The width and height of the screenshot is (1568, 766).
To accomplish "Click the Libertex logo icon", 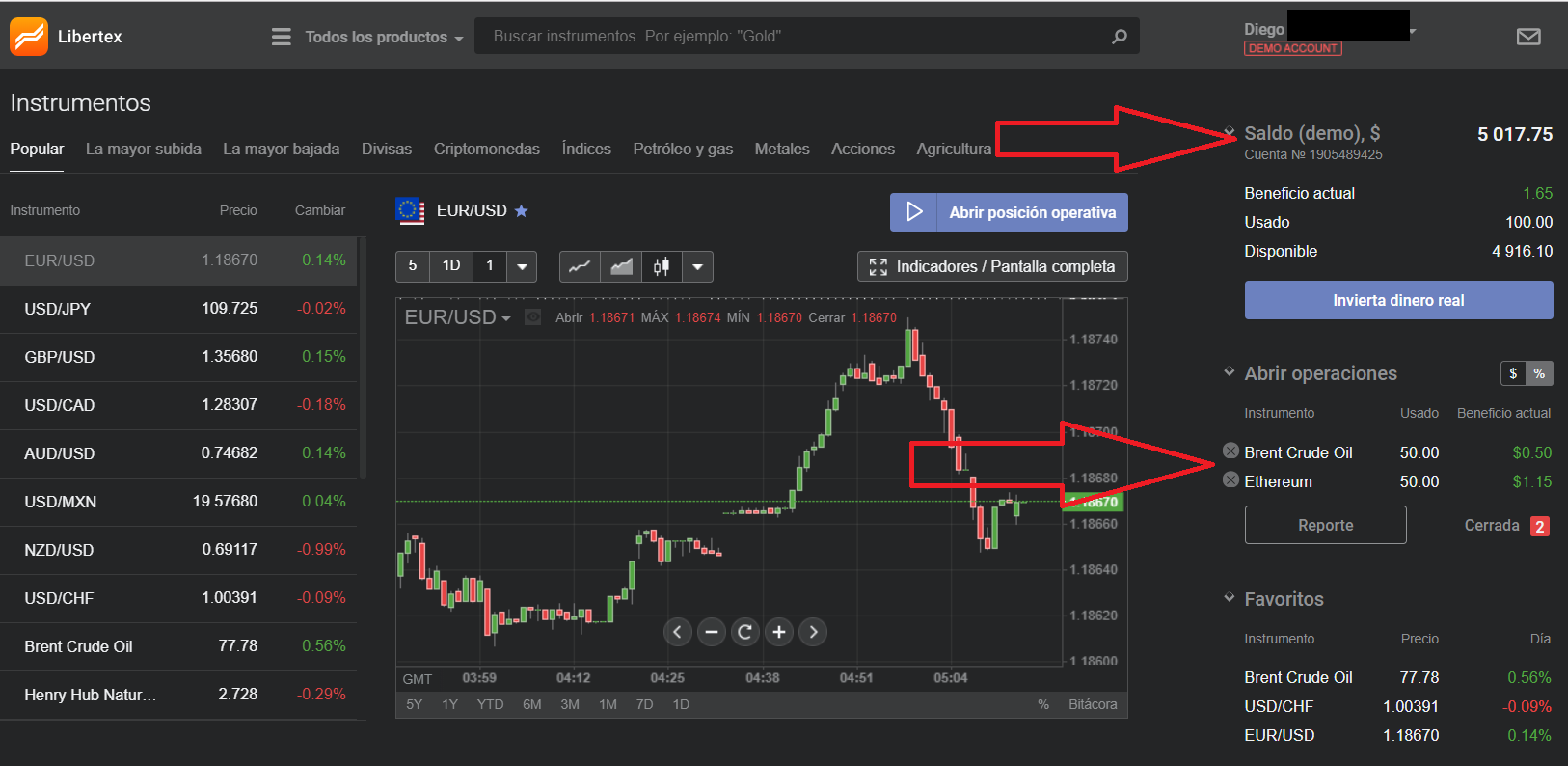I will [x=29, y=37].
